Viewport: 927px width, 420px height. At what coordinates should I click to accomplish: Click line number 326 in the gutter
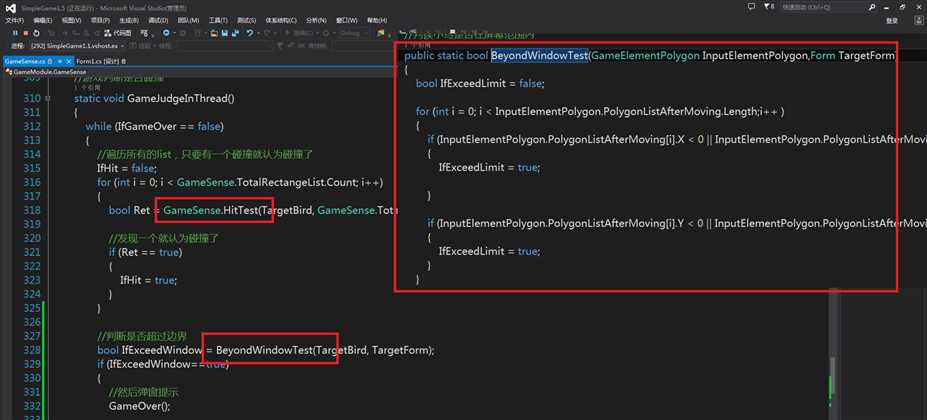point(32,322)
